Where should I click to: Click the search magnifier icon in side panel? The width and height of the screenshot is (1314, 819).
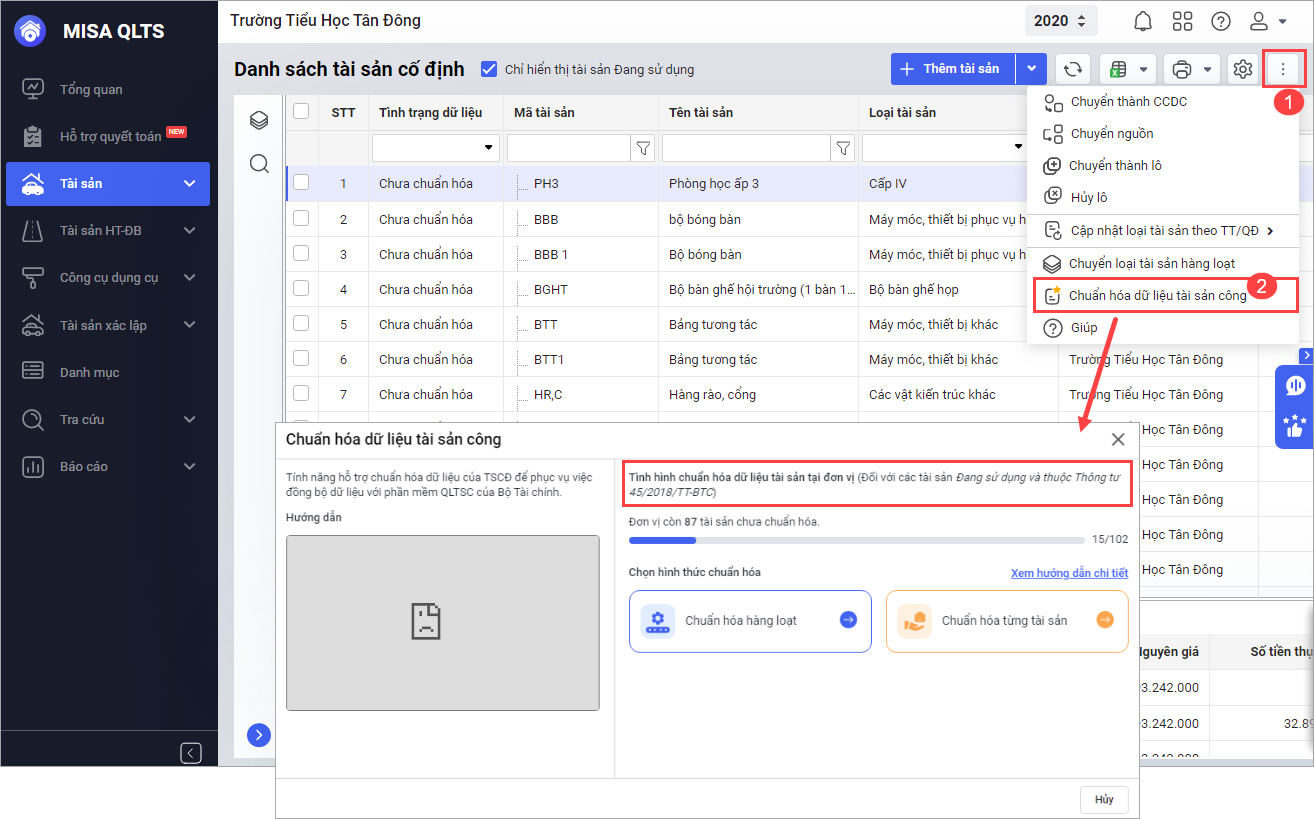pyautogui.click(x=259, y=164)
